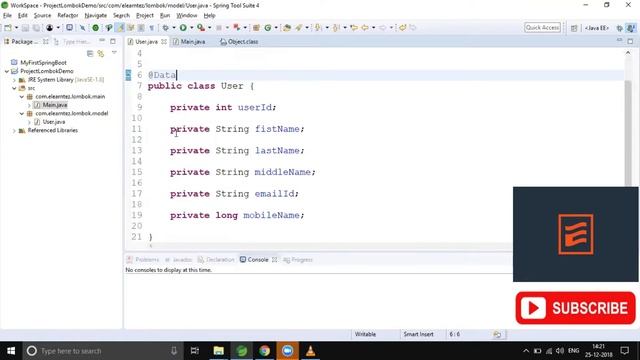Click the Windows taskbar search box
The width and height of the screenshot is (640, 360).
102,351
